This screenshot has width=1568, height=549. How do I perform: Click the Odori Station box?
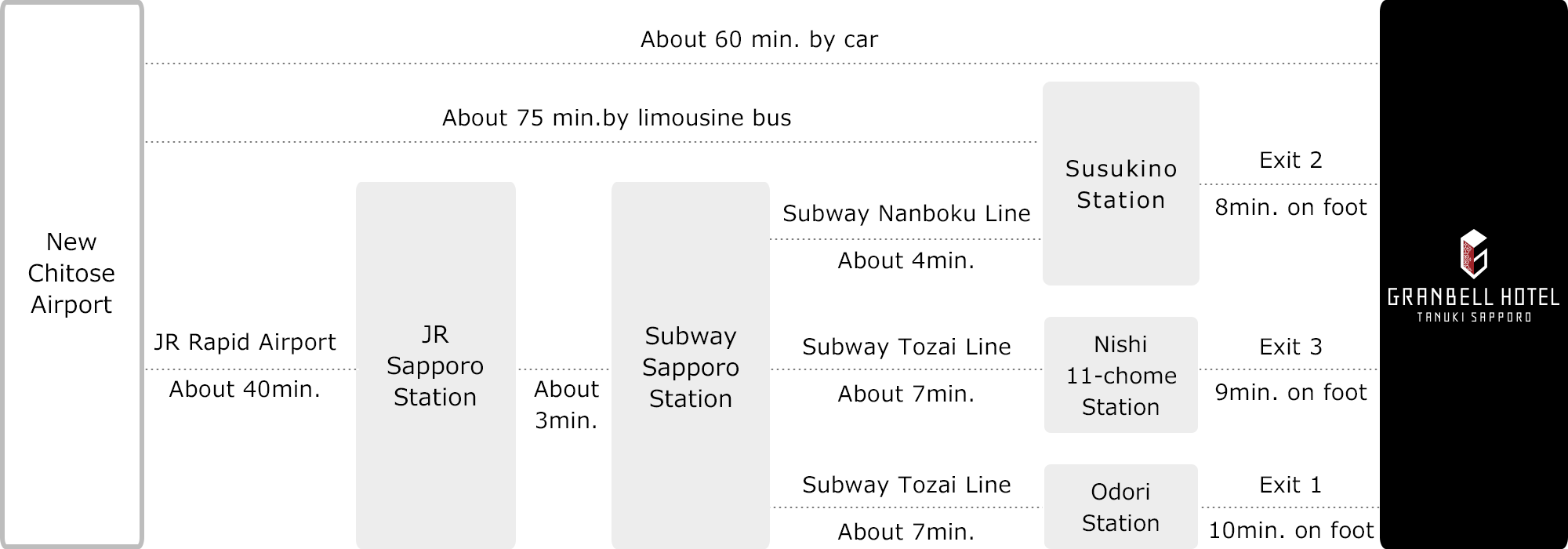tap(1120, 507)
